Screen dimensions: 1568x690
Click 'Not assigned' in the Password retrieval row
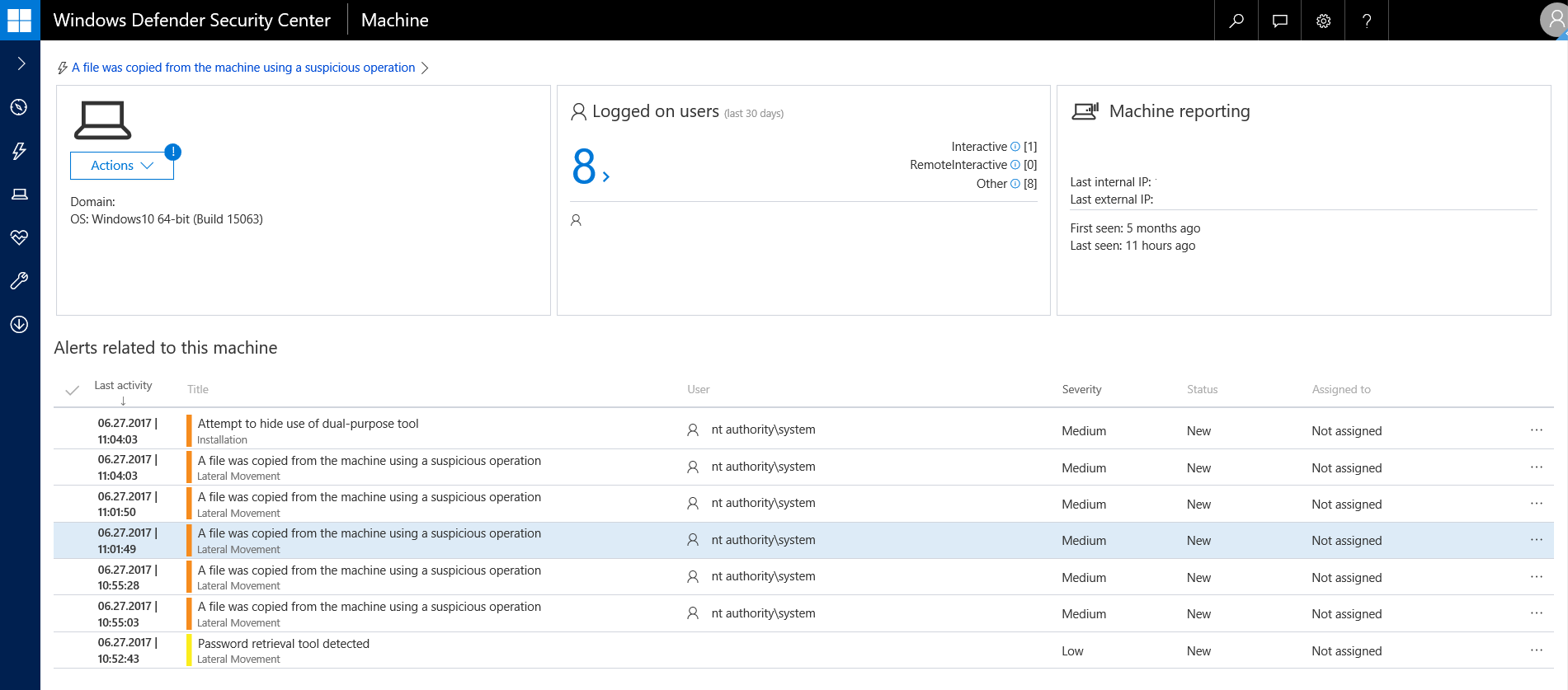click(x=1346, y=651)
